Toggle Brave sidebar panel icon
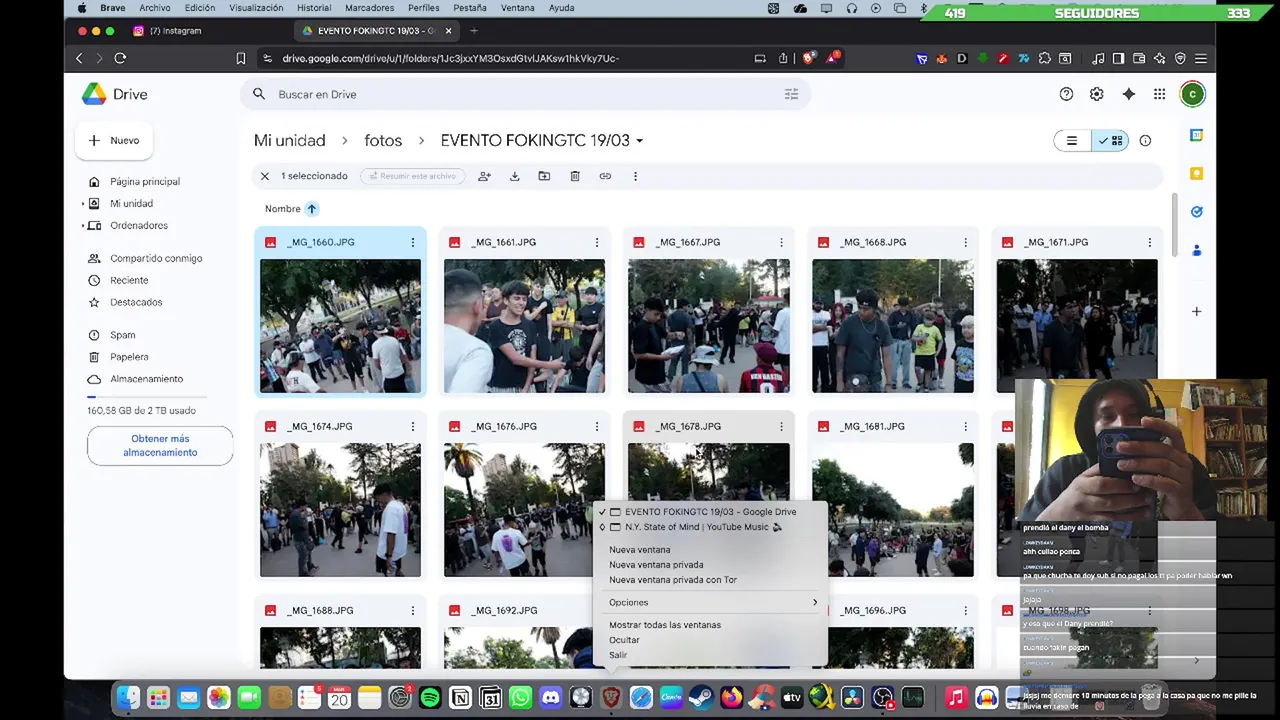The width and height of the screenshot is (1280, 720). coord(1118,58)
